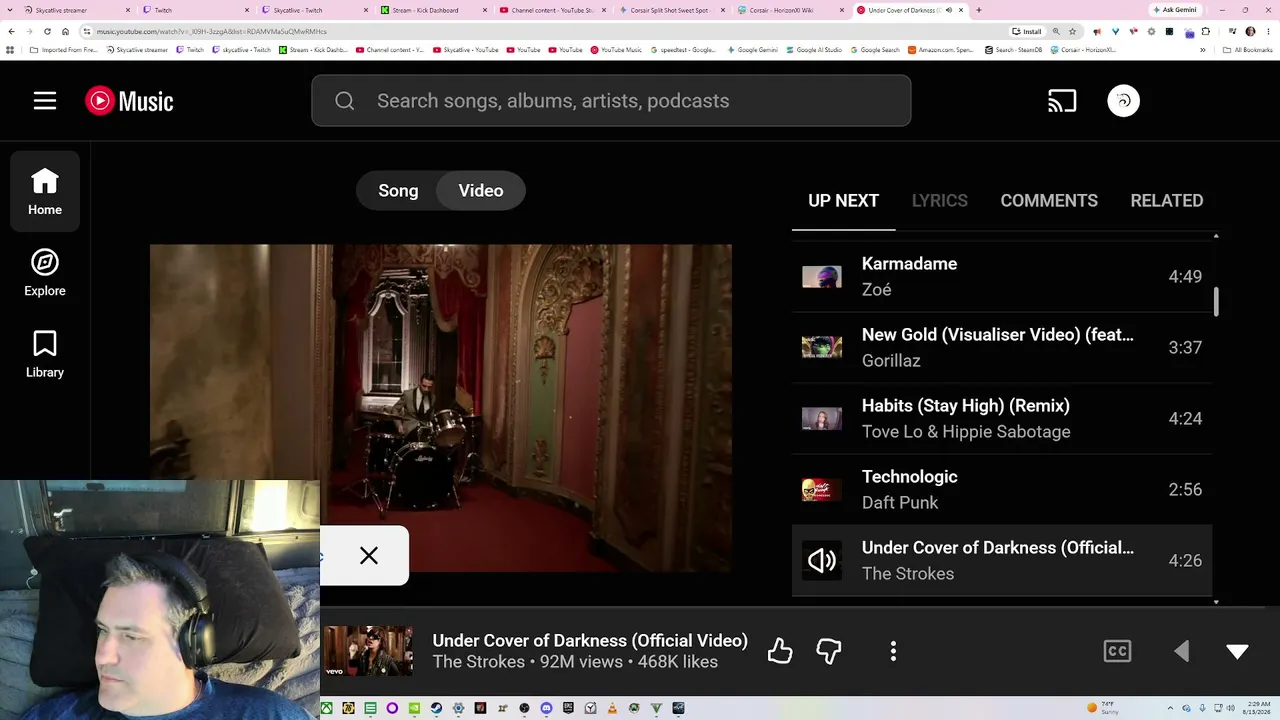Open Discord from the taskbar

coord(546,708)
